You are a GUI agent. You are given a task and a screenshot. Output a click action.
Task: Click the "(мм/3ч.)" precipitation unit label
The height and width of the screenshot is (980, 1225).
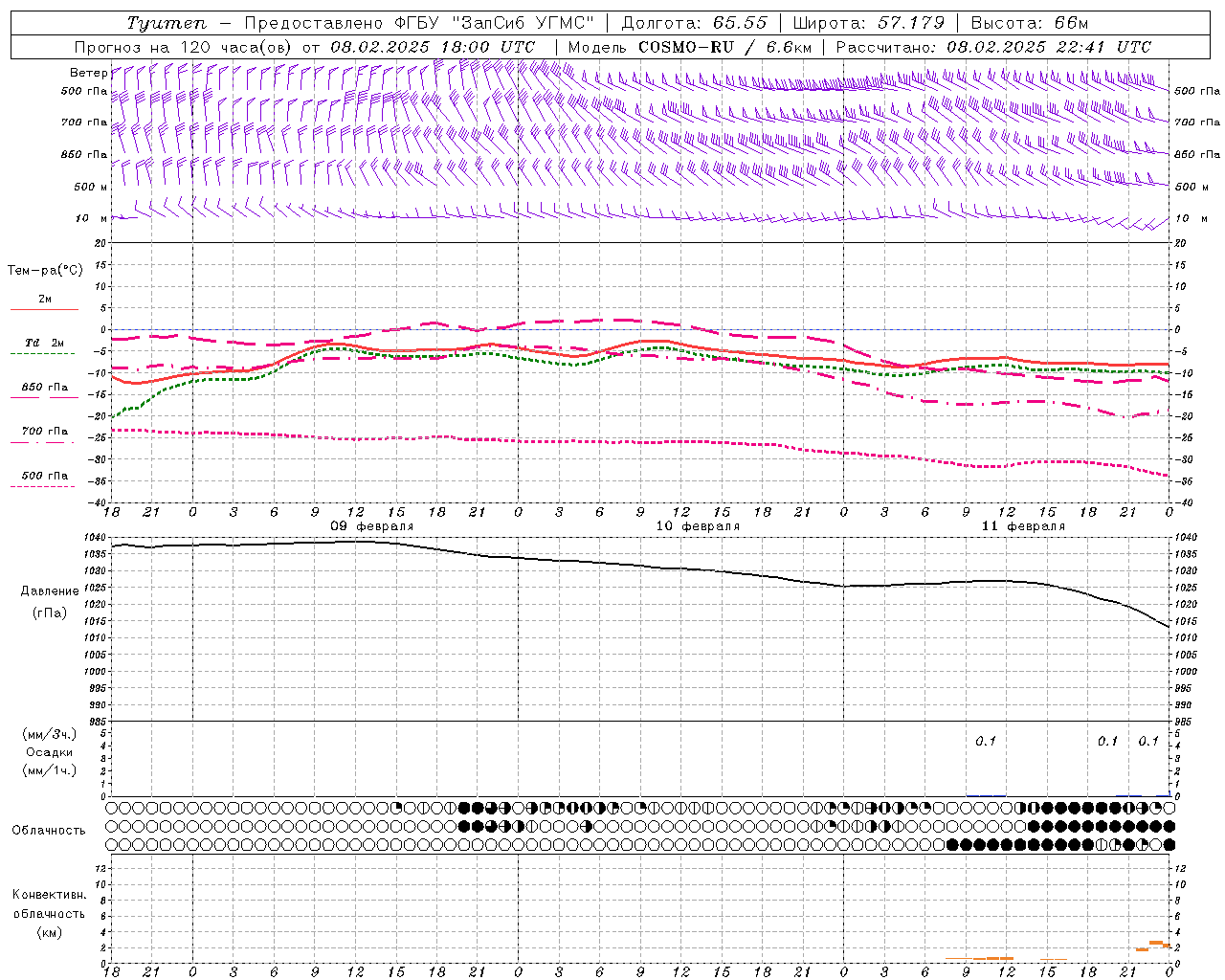[x=49, y=734]
